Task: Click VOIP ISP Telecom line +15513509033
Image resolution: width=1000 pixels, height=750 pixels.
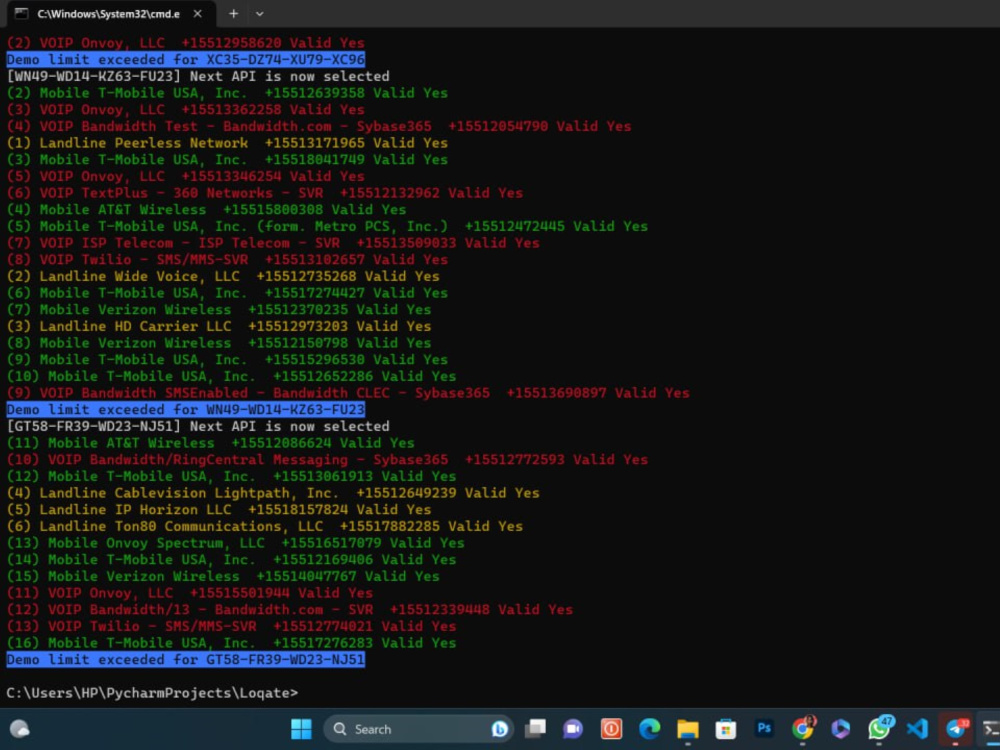Action: [x=273, y=242]
